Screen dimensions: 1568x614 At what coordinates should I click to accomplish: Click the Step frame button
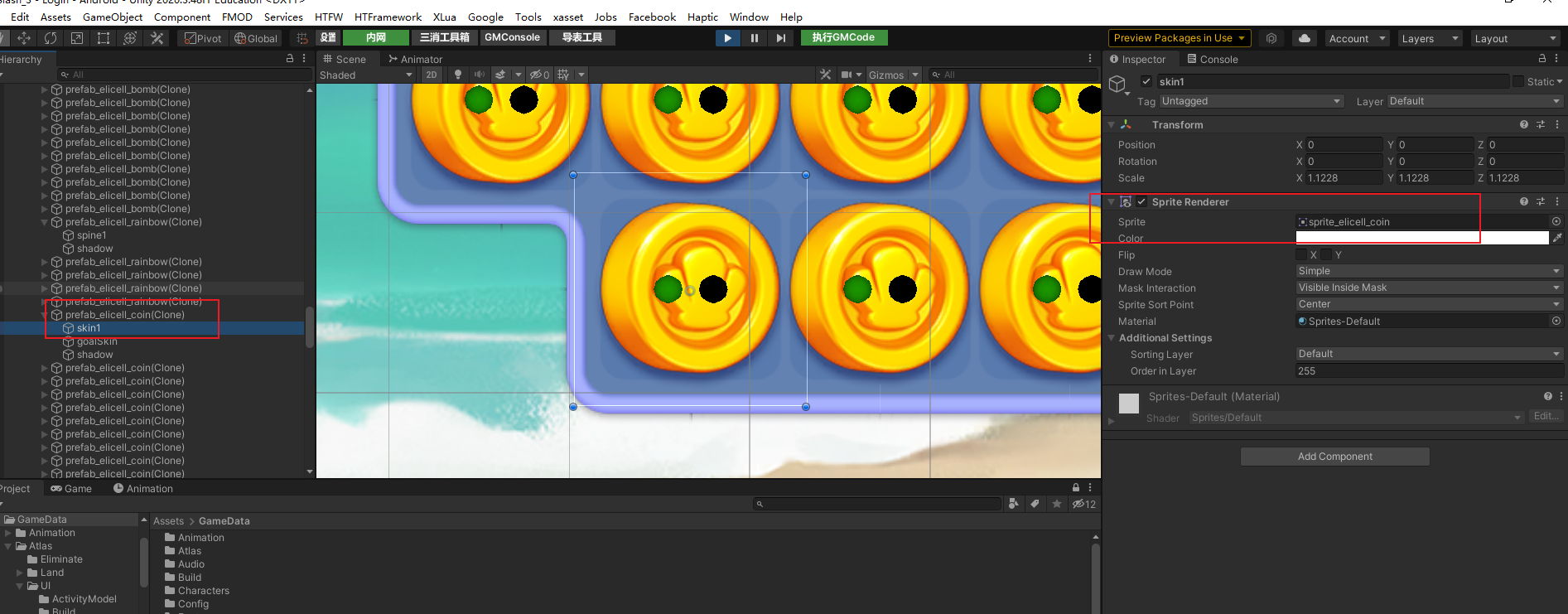click(x=780, y=38)
